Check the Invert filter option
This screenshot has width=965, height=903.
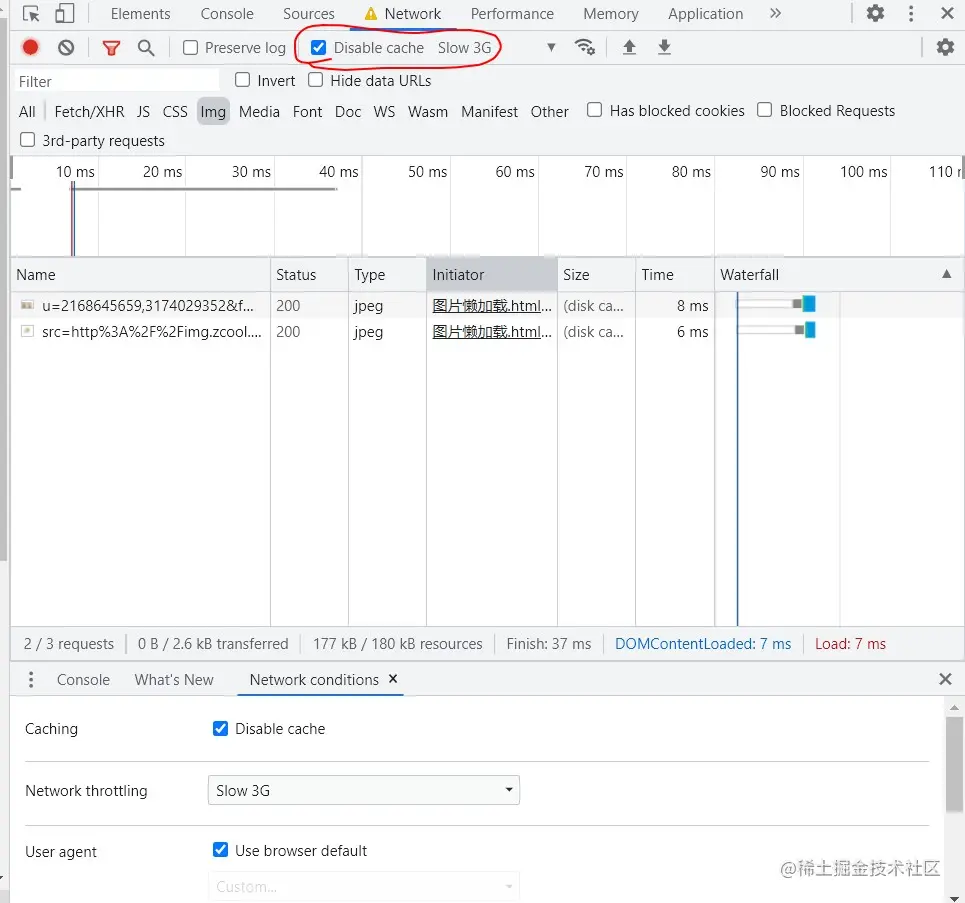[242, 80]
